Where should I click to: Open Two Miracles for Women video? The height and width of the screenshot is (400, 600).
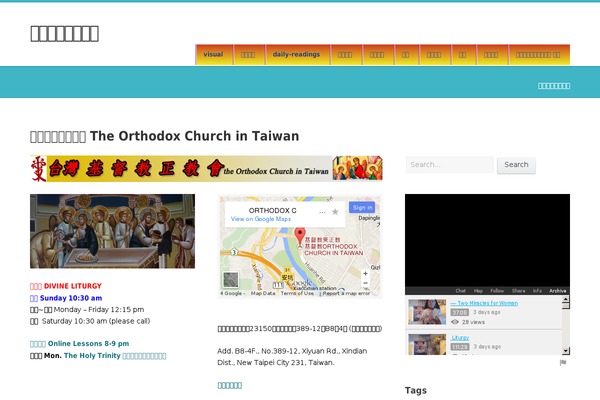484,303
